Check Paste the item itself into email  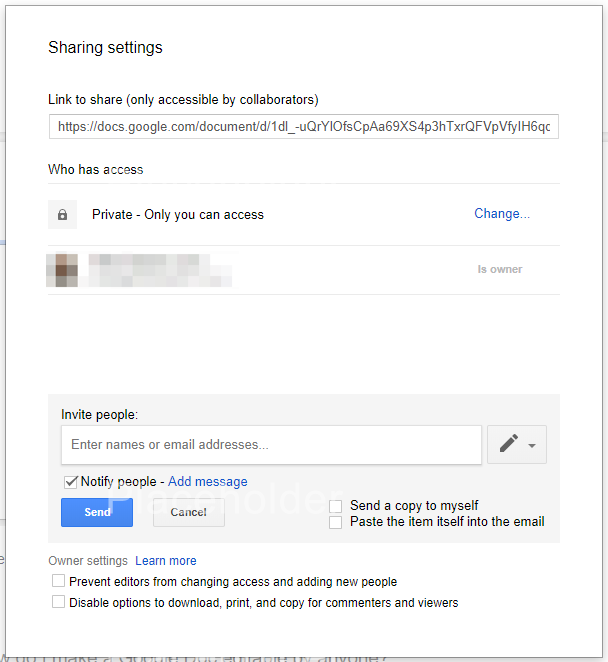(336, 522)
